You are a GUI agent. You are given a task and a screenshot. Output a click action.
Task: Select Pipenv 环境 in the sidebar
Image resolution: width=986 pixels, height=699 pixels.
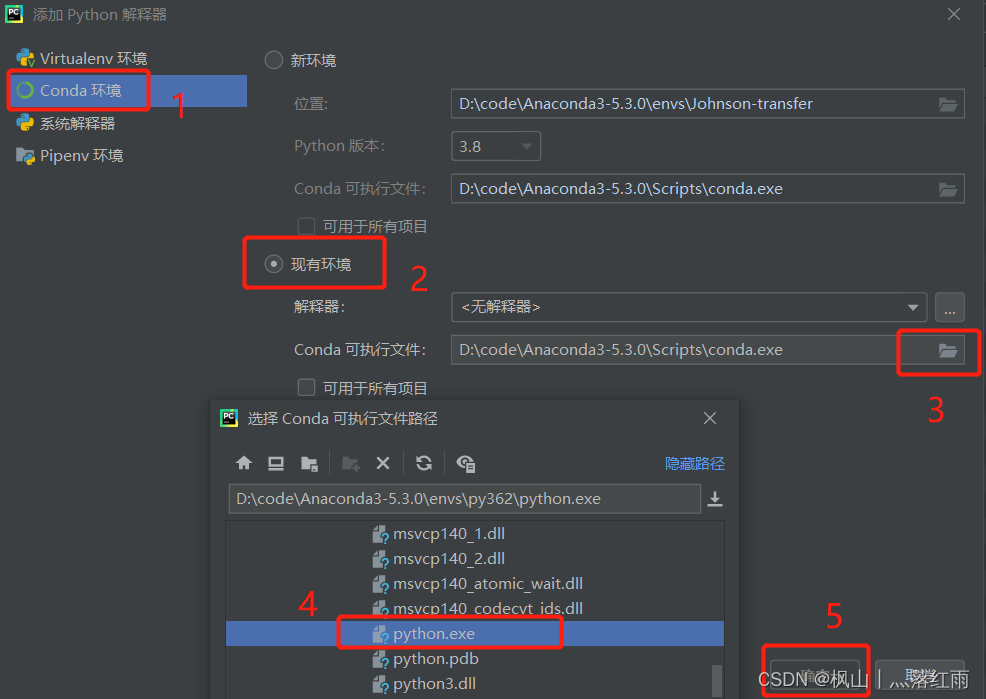click(x=70, y=155)
